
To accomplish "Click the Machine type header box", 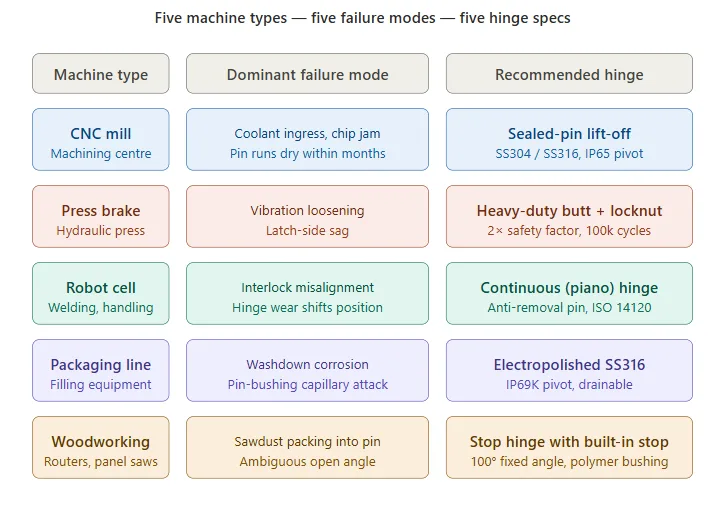I will tap(101, 74).
